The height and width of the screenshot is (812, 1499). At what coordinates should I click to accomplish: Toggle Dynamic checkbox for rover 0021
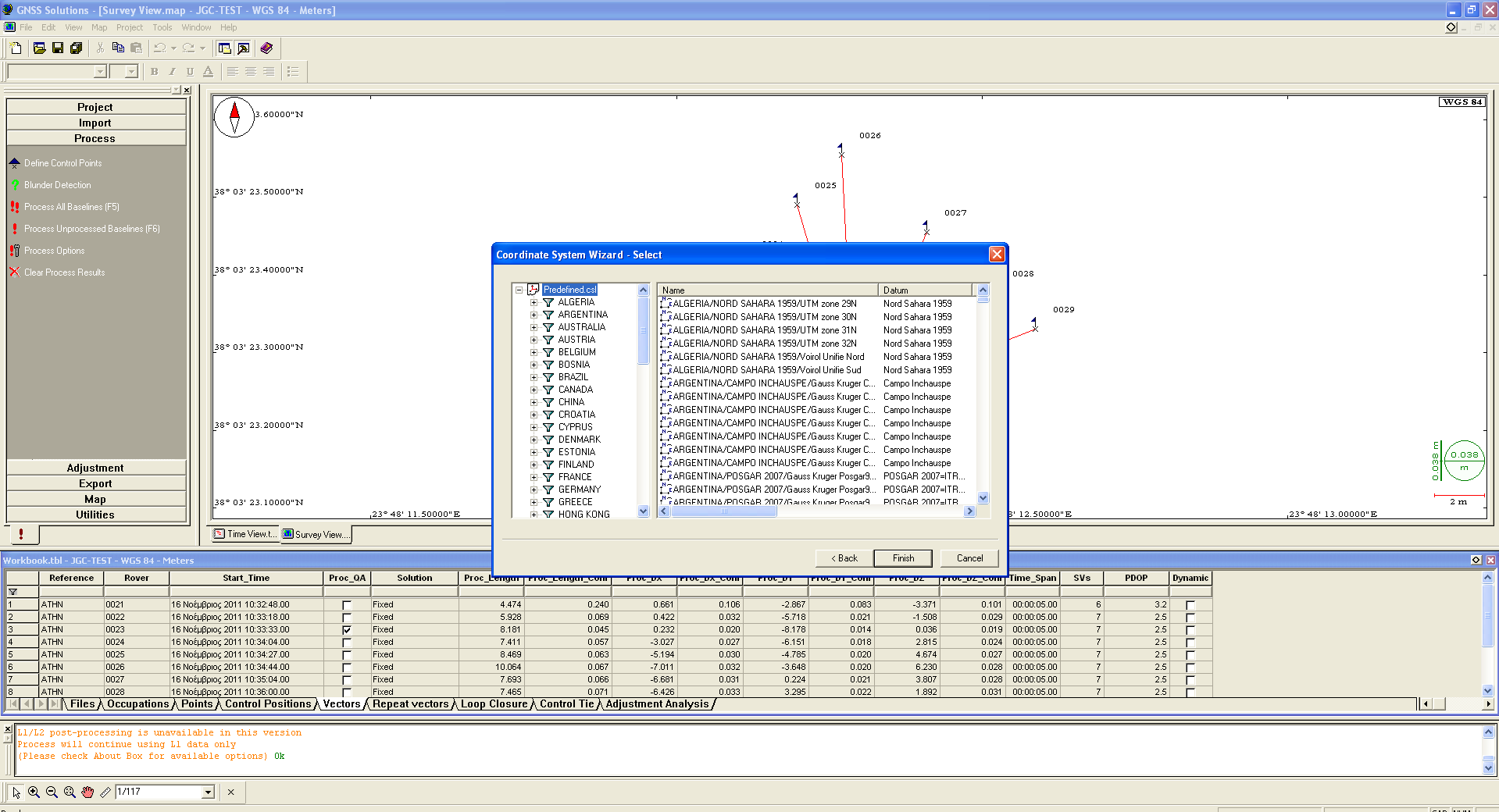[1190, 605]
